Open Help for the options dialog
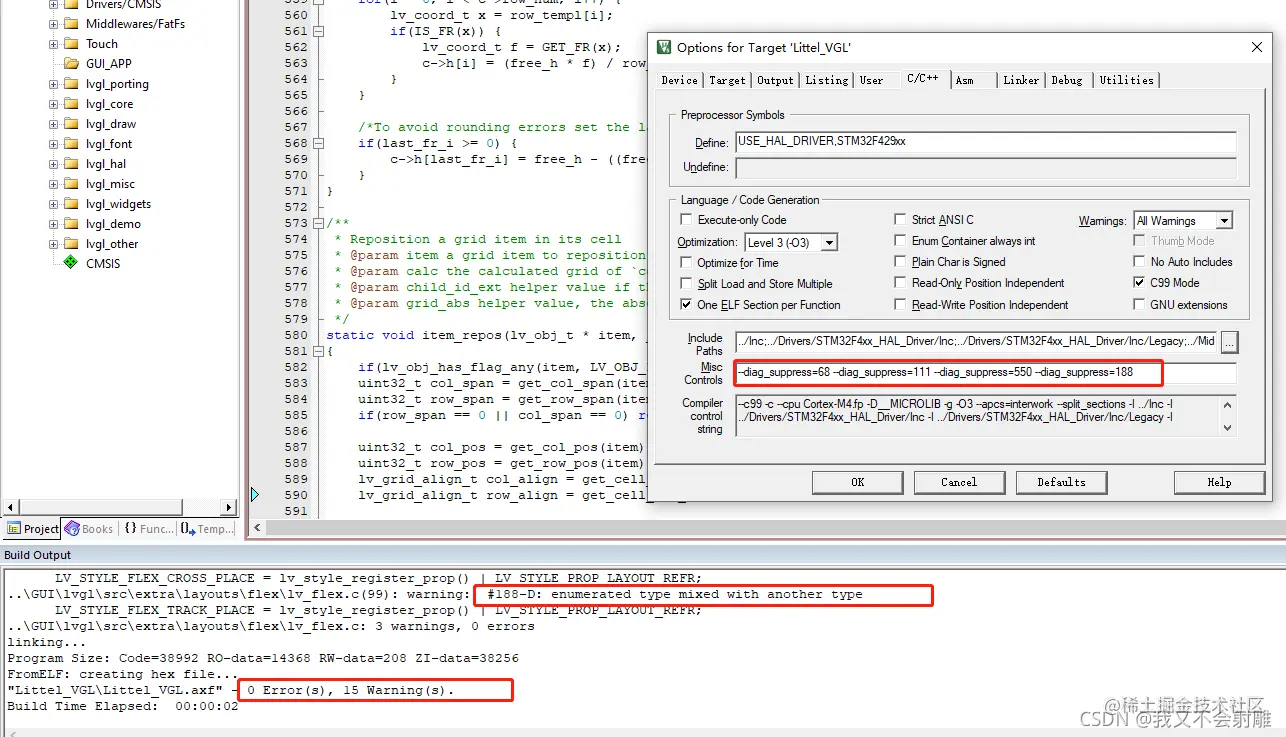Image resolution: width=1286 pixels, height=737 pixels. click(x=1219, y=482)
